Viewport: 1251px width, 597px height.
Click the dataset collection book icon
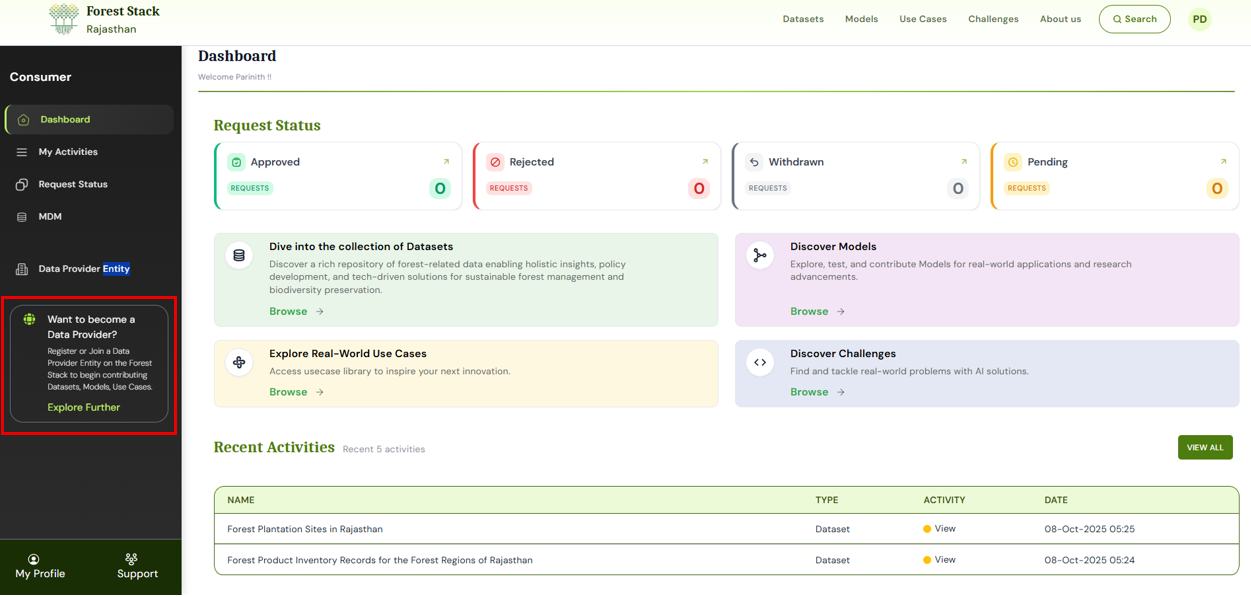[x=238, y=256]
